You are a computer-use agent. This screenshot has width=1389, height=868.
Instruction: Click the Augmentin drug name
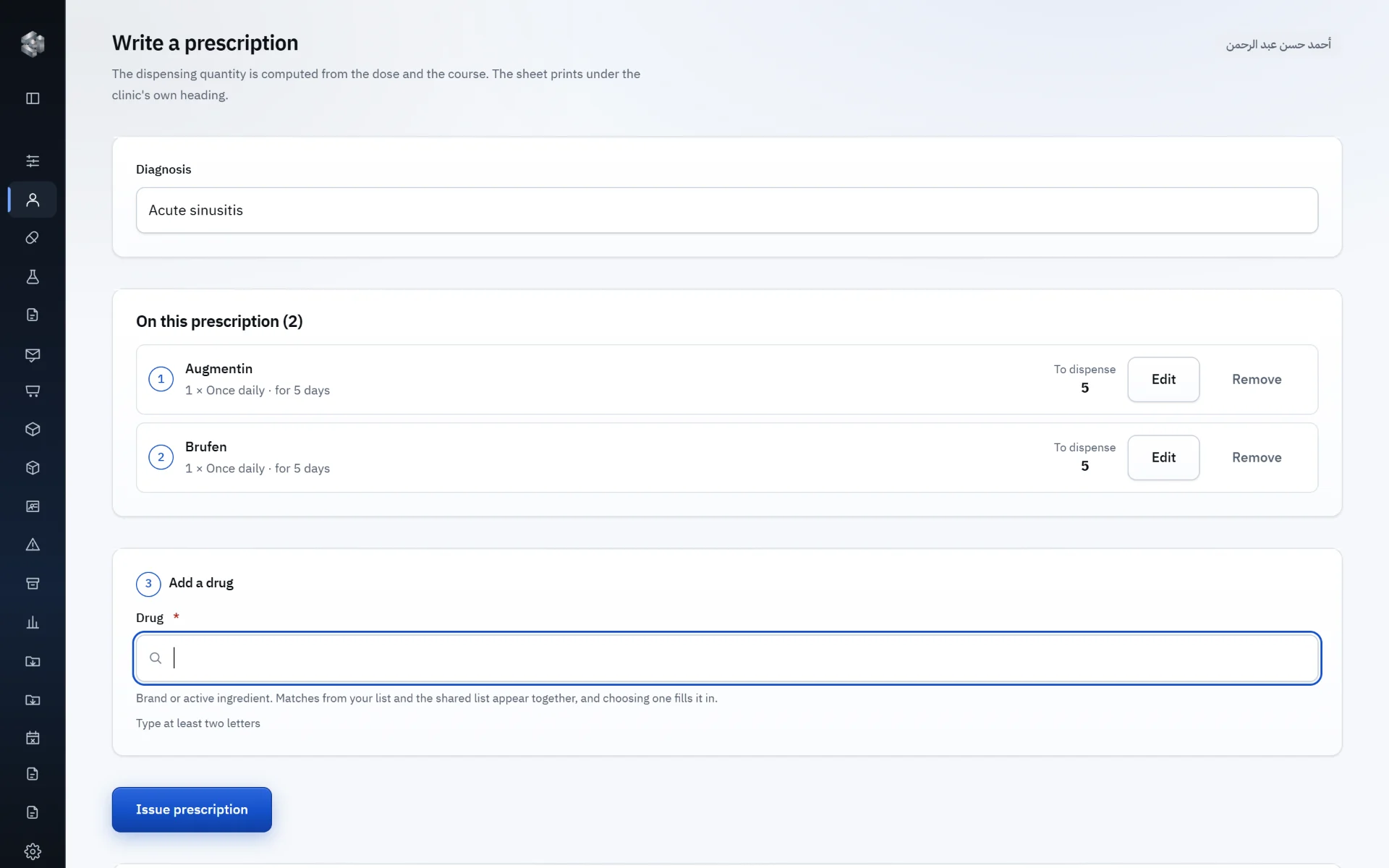pos(218,369)
